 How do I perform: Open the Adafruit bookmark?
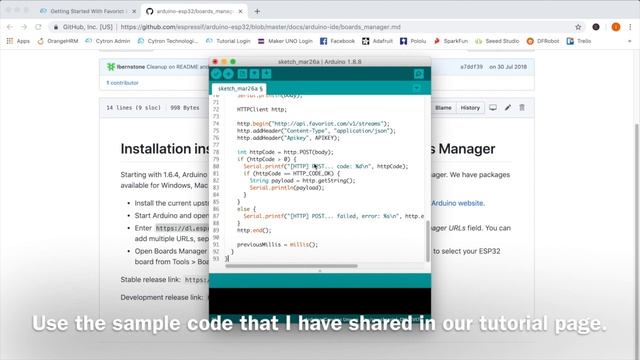pos(378,41)
